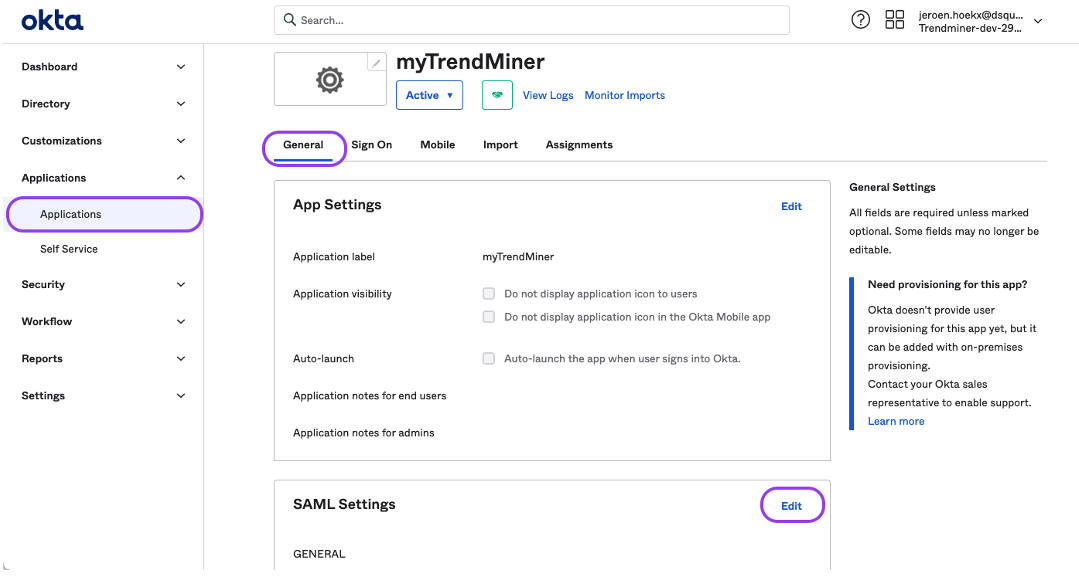Open the View Logs link
This screenshot has width=1079, height=578.
tap(548, 95)
